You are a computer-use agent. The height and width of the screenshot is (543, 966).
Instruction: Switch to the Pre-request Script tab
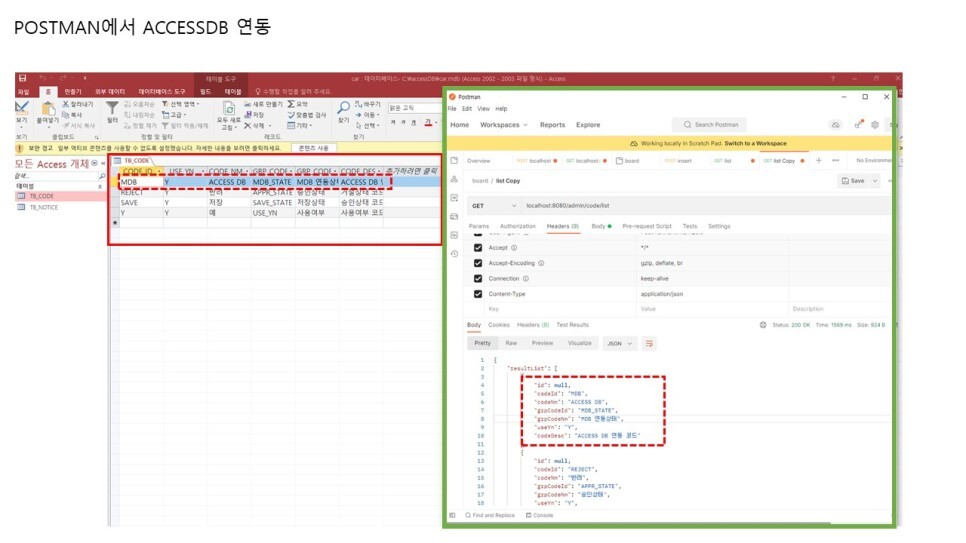[x=647, y=226]
